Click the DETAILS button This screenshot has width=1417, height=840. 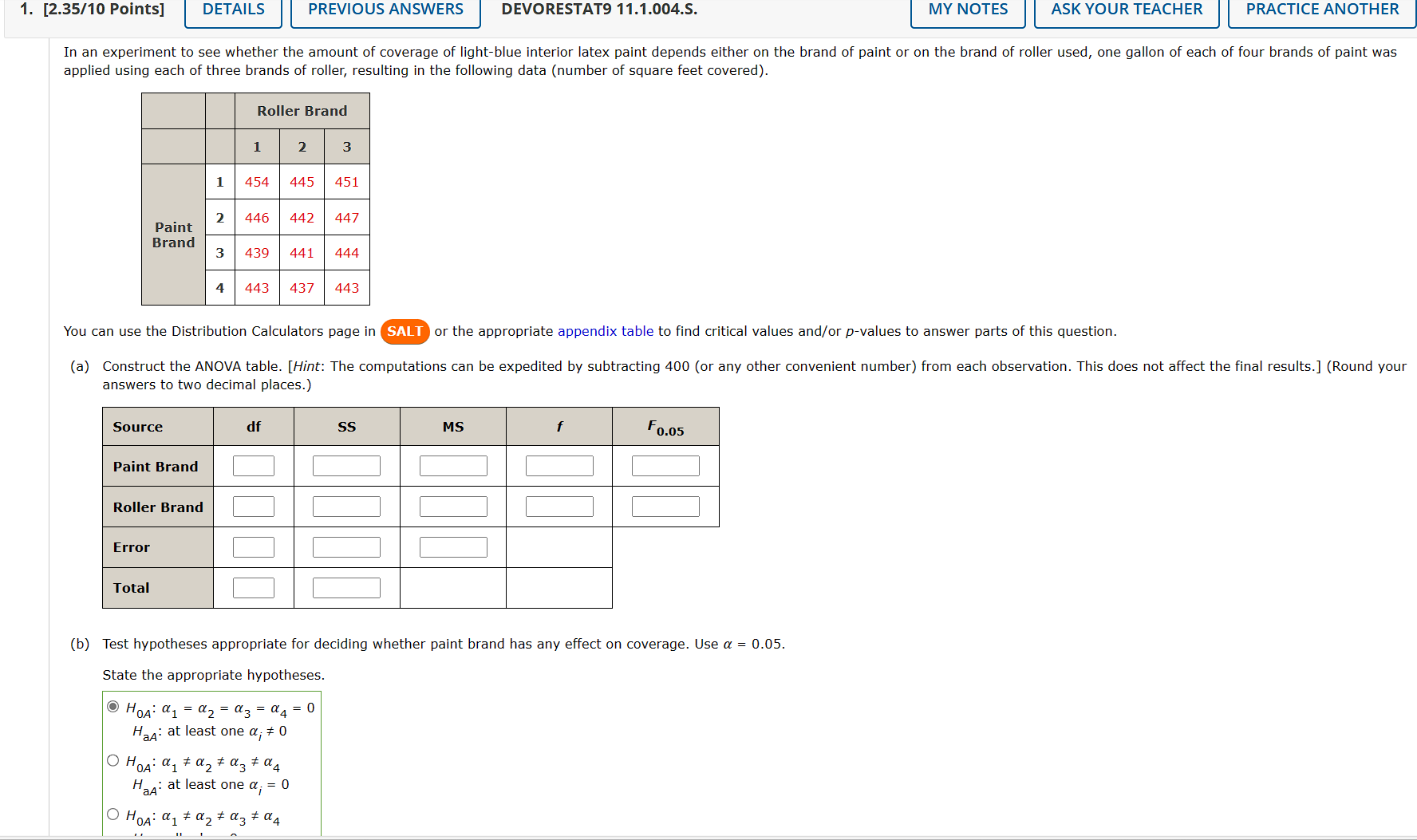(x=232, y=9)
